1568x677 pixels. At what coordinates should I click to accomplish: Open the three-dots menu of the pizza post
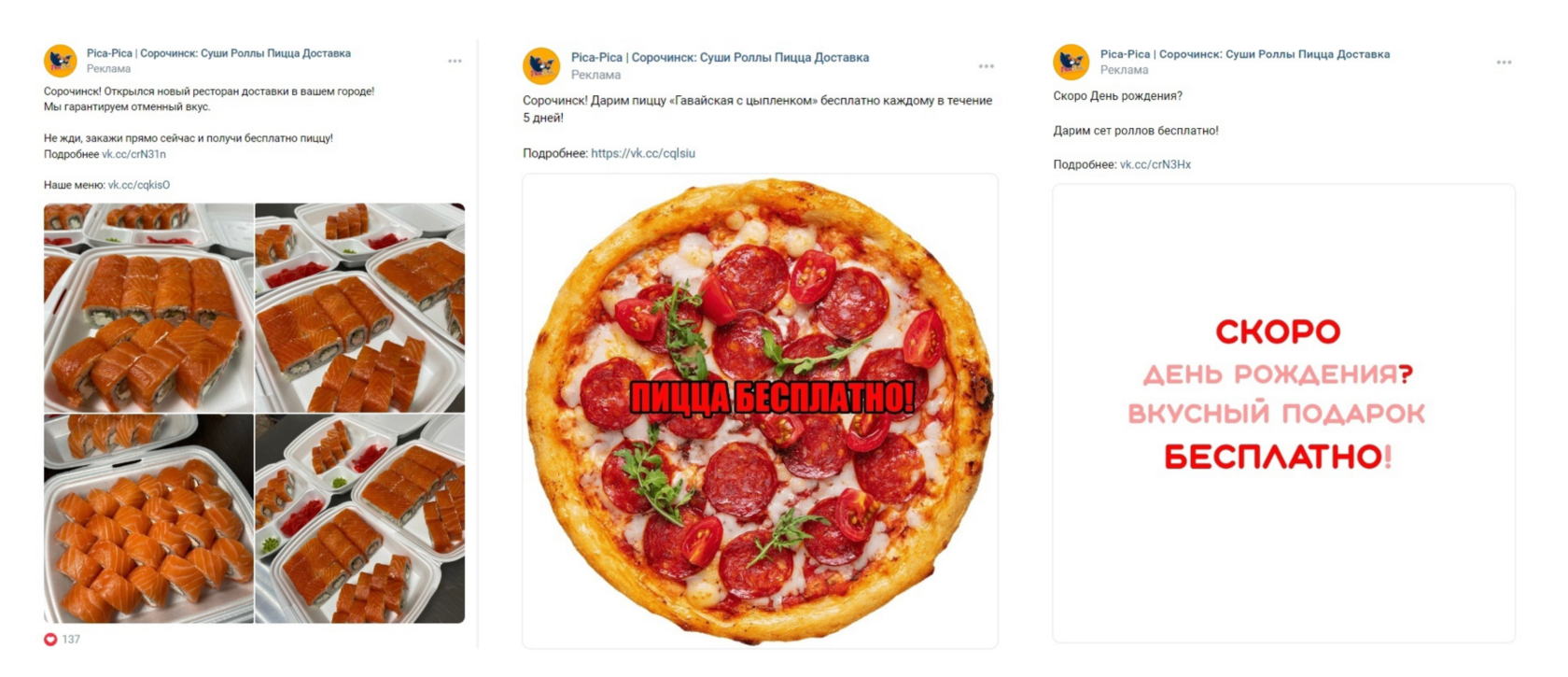coord(987,66)
